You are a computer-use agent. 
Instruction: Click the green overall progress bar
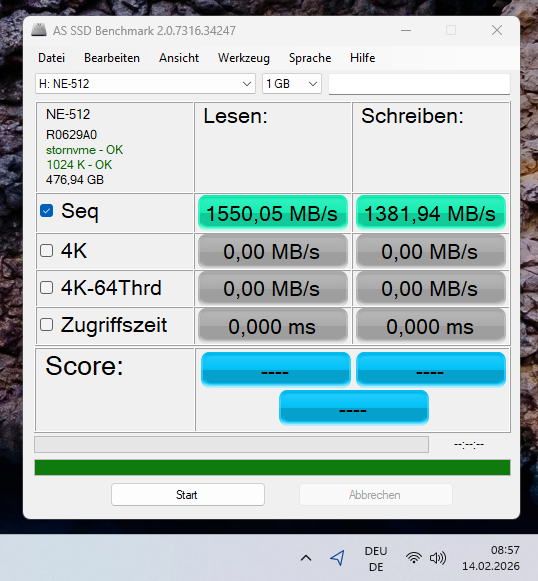pos(272,468)
